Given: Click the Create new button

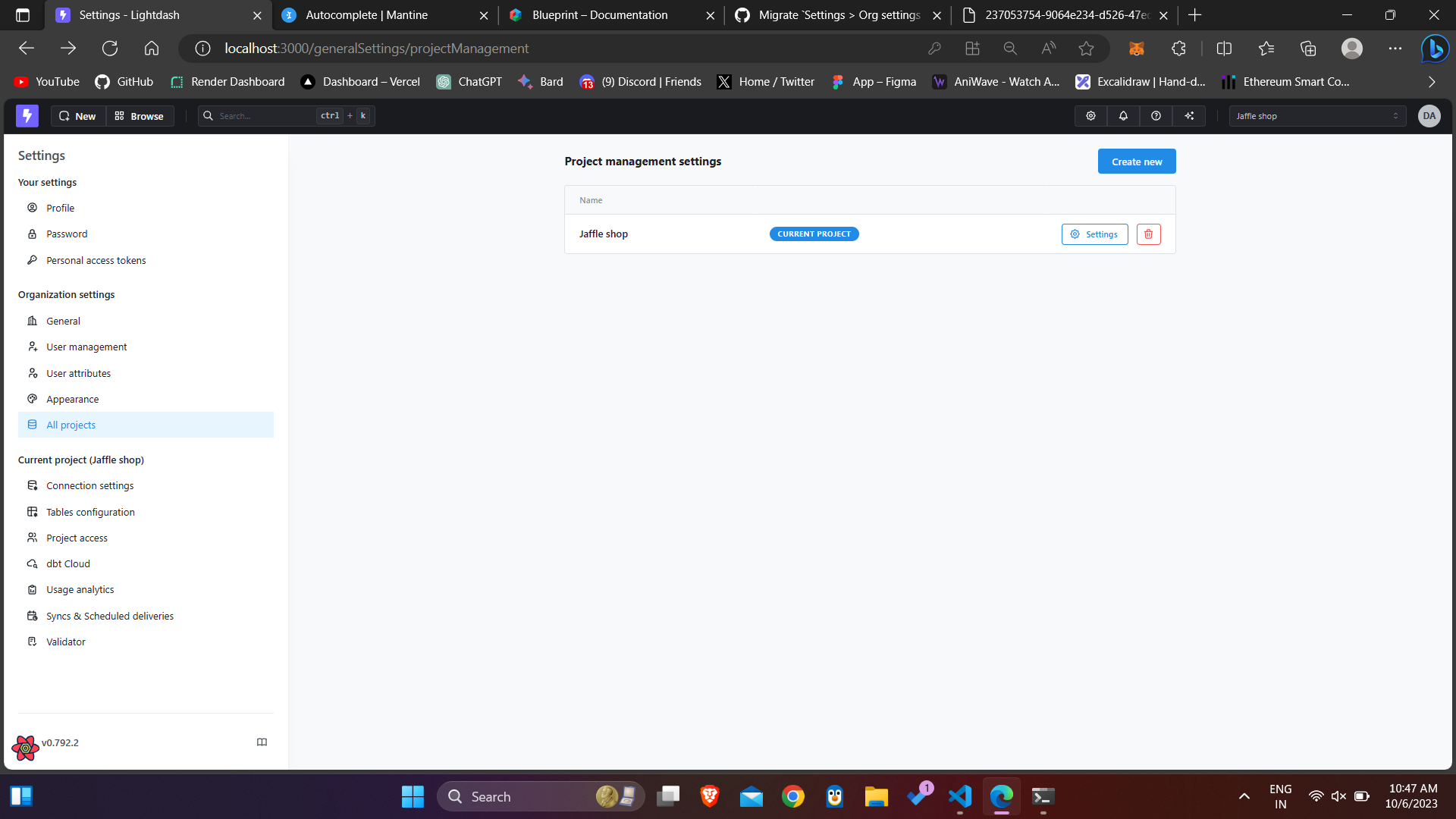Looking at the screenshot, I should [1136, 161].
